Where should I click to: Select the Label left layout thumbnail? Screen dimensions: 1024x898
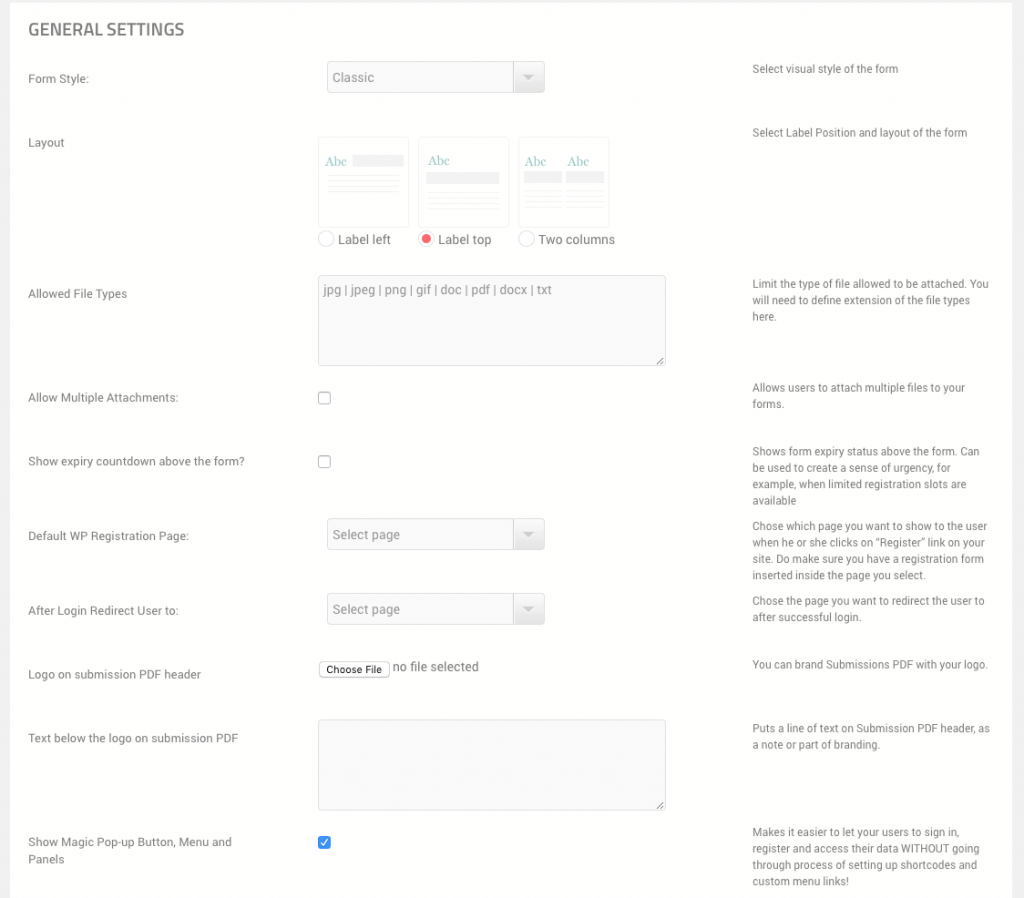click(x=363, y=182)
